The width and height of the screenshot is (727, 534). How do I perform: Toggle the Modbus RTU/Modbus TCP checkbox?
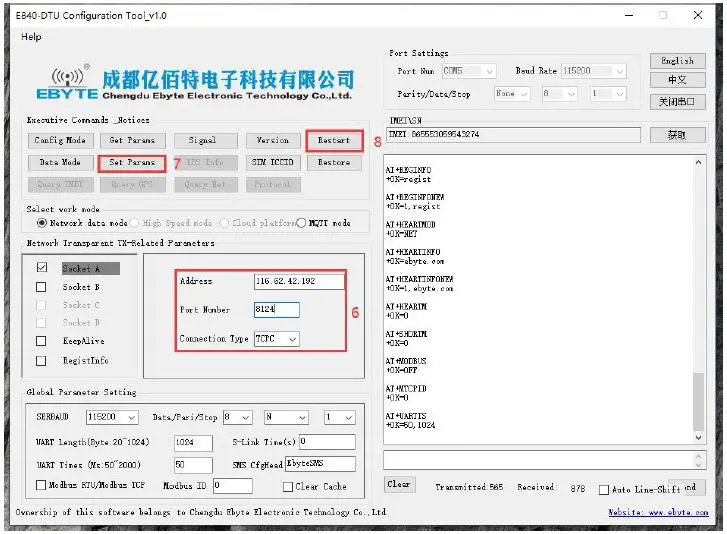click(x=41, y=485)
